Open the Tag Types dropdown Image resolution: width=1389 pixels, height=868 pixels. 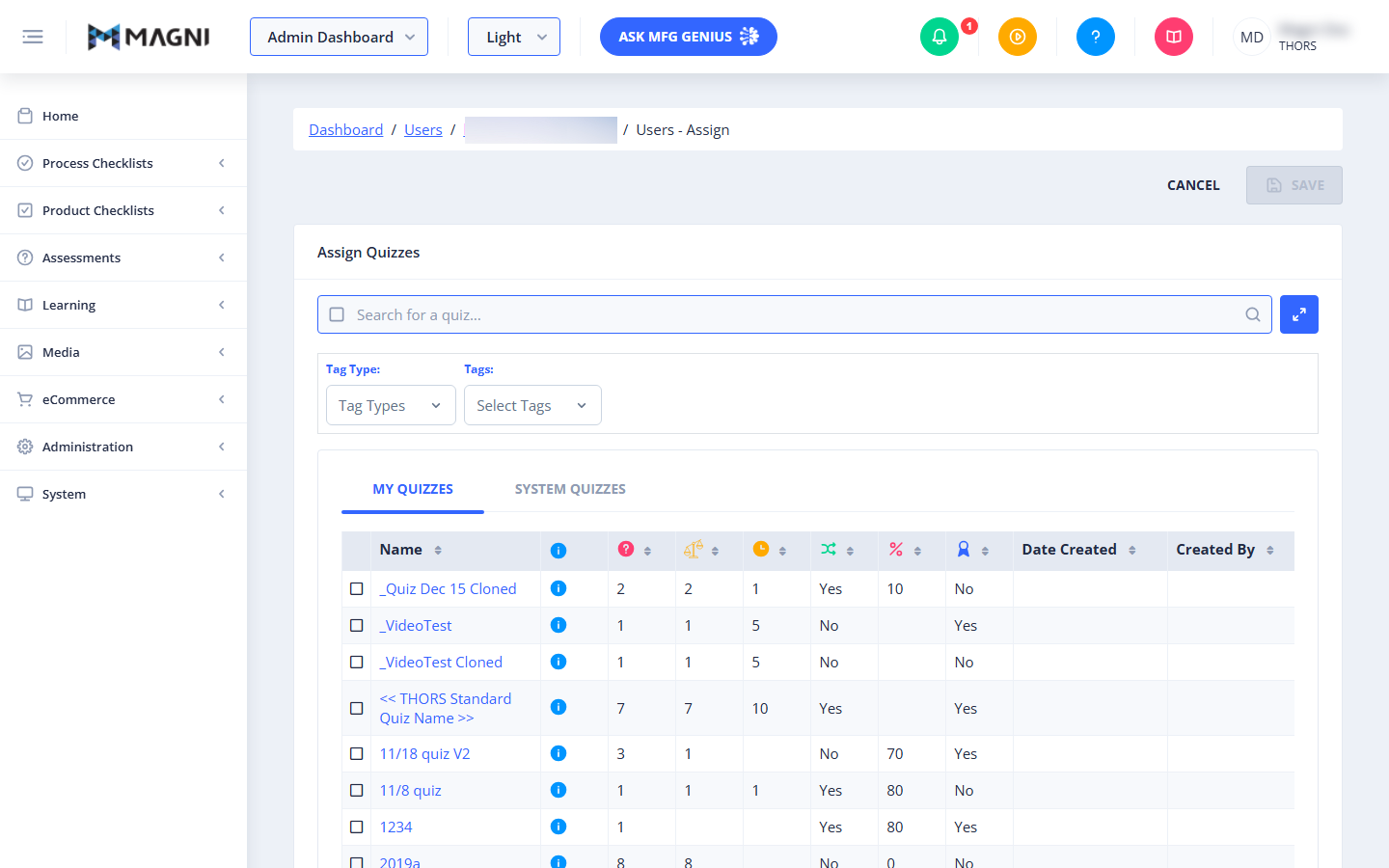(391, 405)
